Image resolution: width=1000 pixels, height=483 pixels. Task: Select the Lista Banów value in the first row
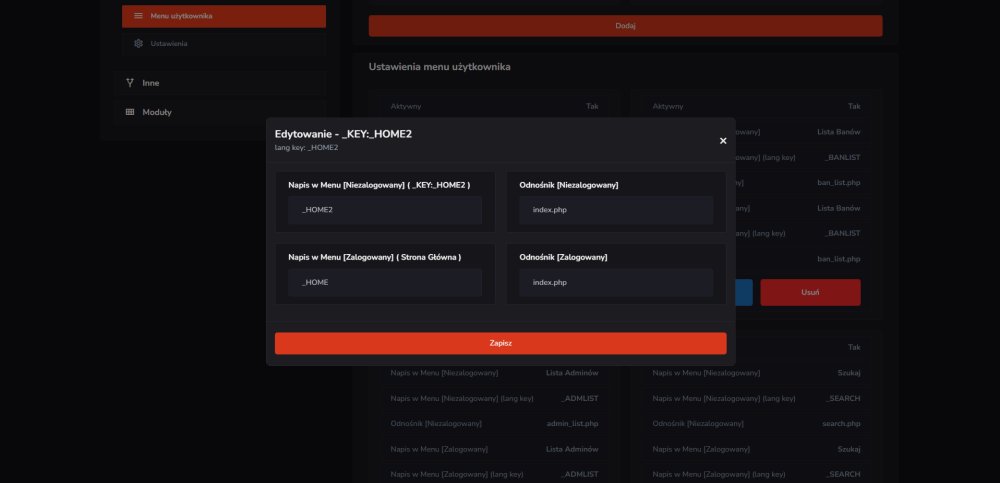click(839, 132)
